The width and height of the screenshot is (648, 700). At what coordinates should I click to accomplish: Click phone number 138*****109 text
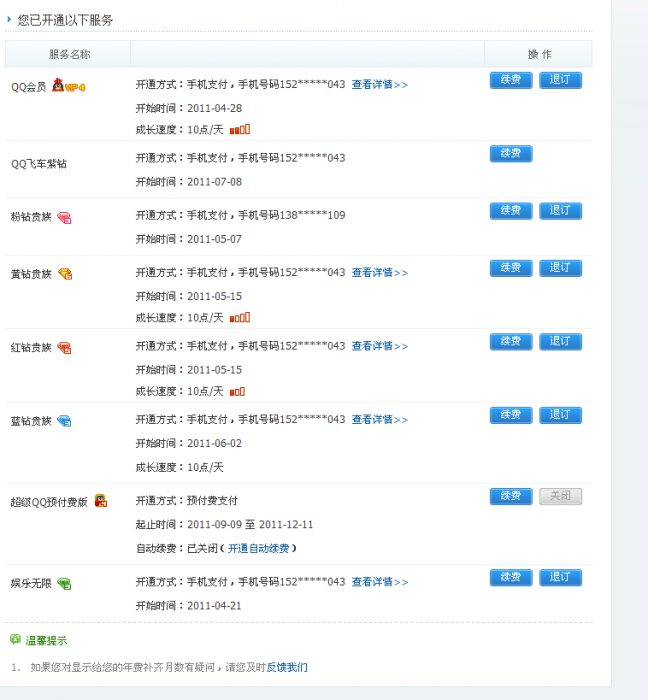(312, 215)
